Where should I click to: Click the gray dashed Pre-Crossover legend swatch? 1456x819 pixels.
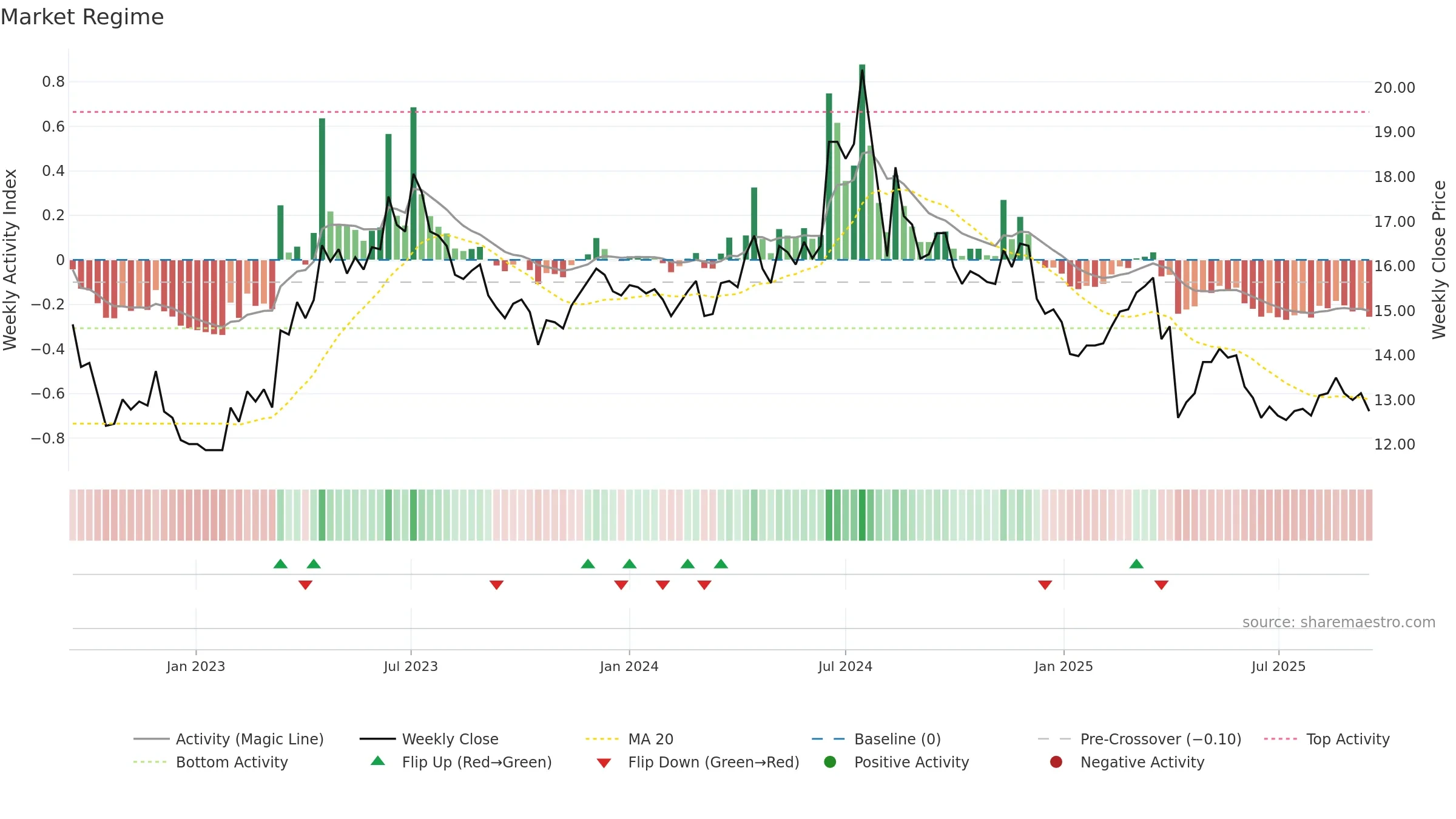tap(1054, 739)
